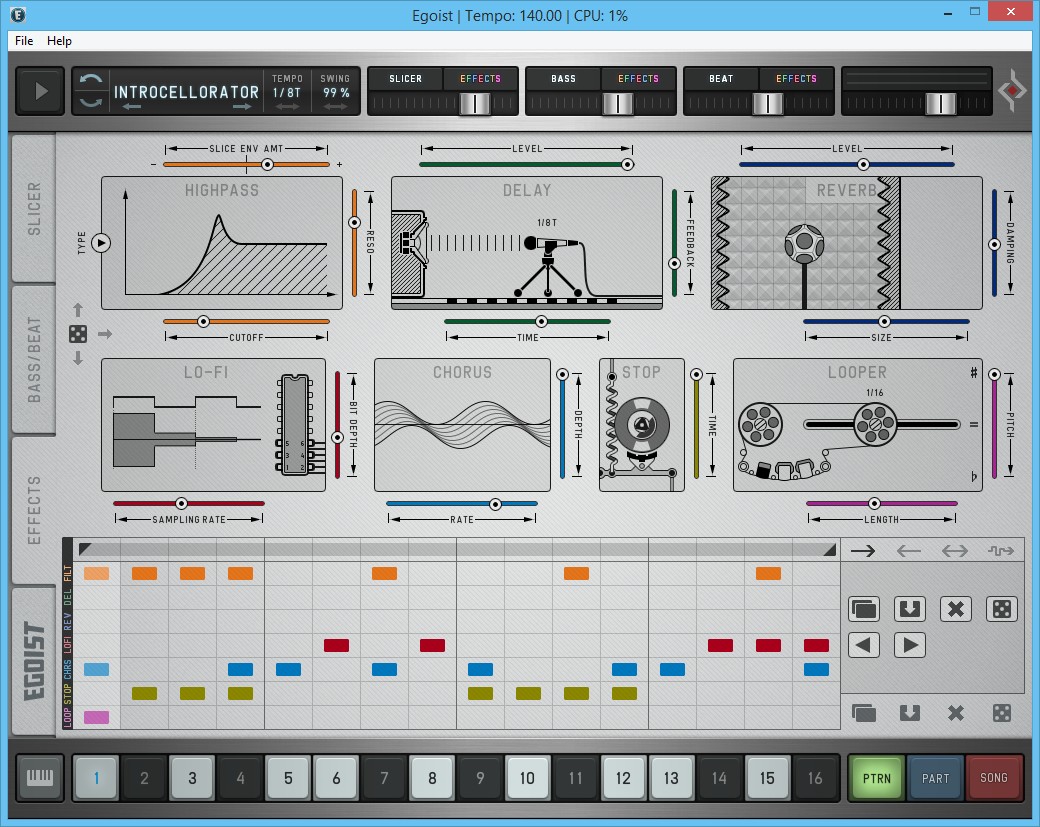1040x827 pixels.
Task: Click the highpass CUTOFF slider handle
Action: coord(204,322)
